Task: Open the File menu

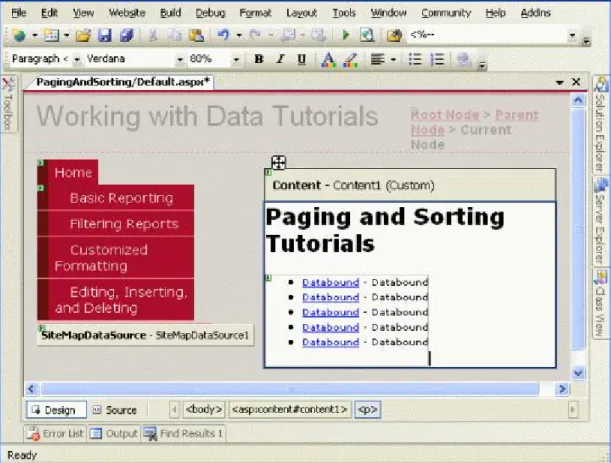Action: (19, 13)
